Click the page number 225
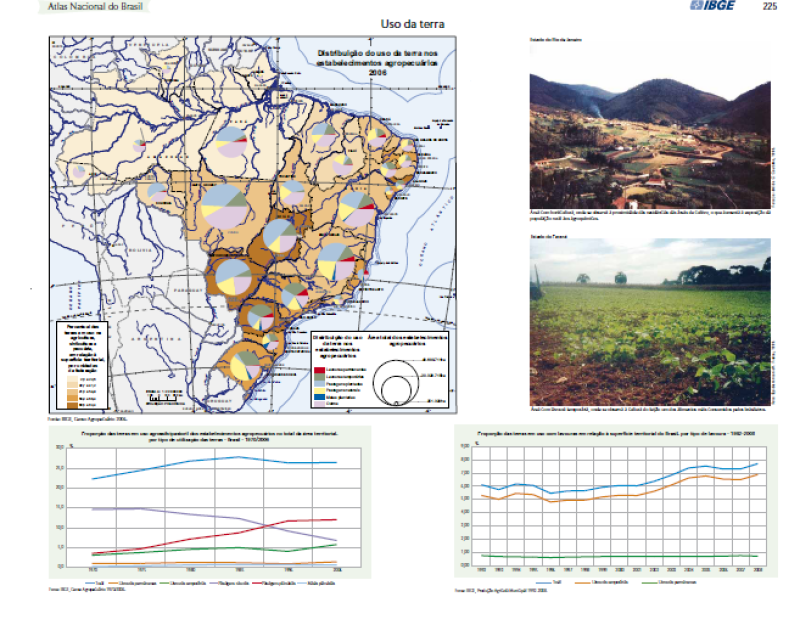 [x=770, y=6]
